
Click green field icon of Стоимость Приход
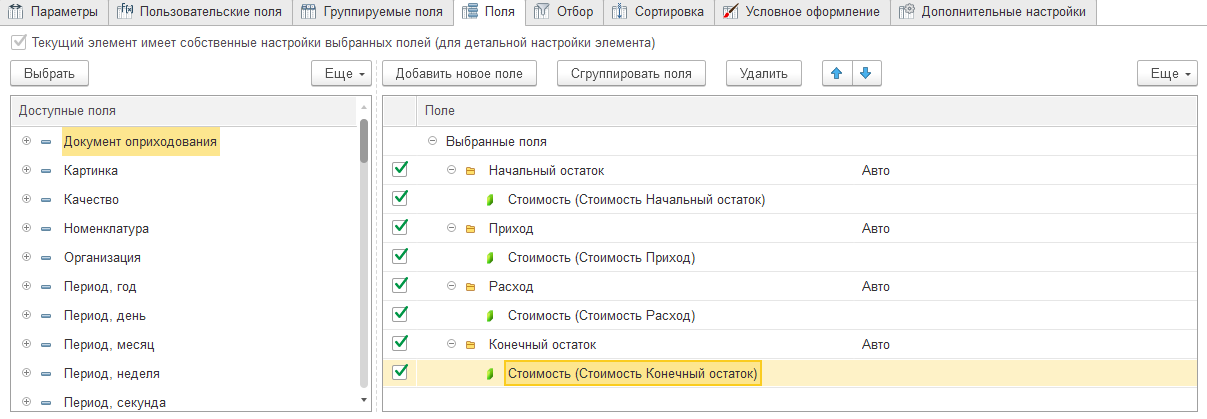(490, 258)
